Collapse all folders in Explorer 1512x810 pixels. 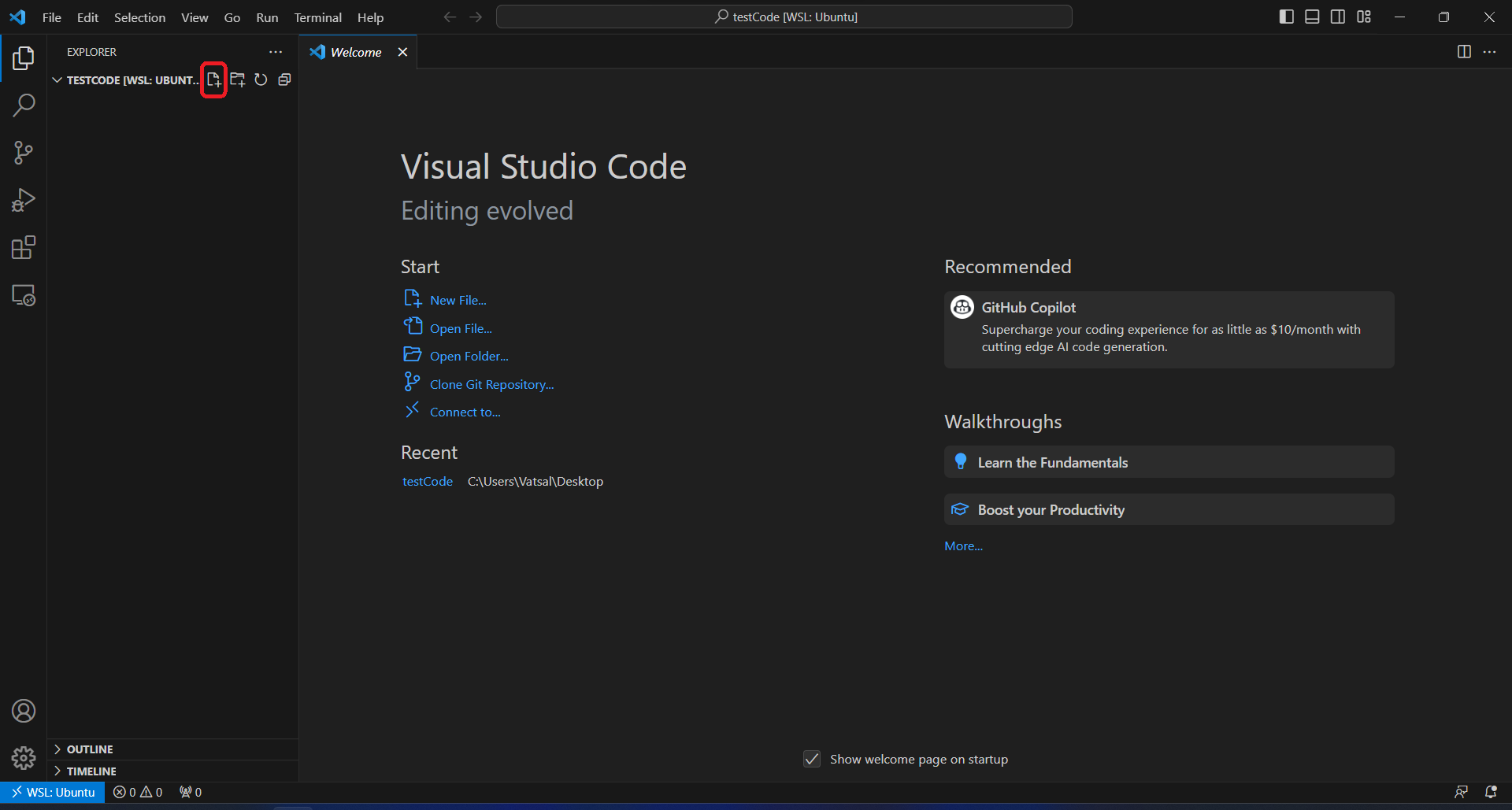[x=284, y=80]
